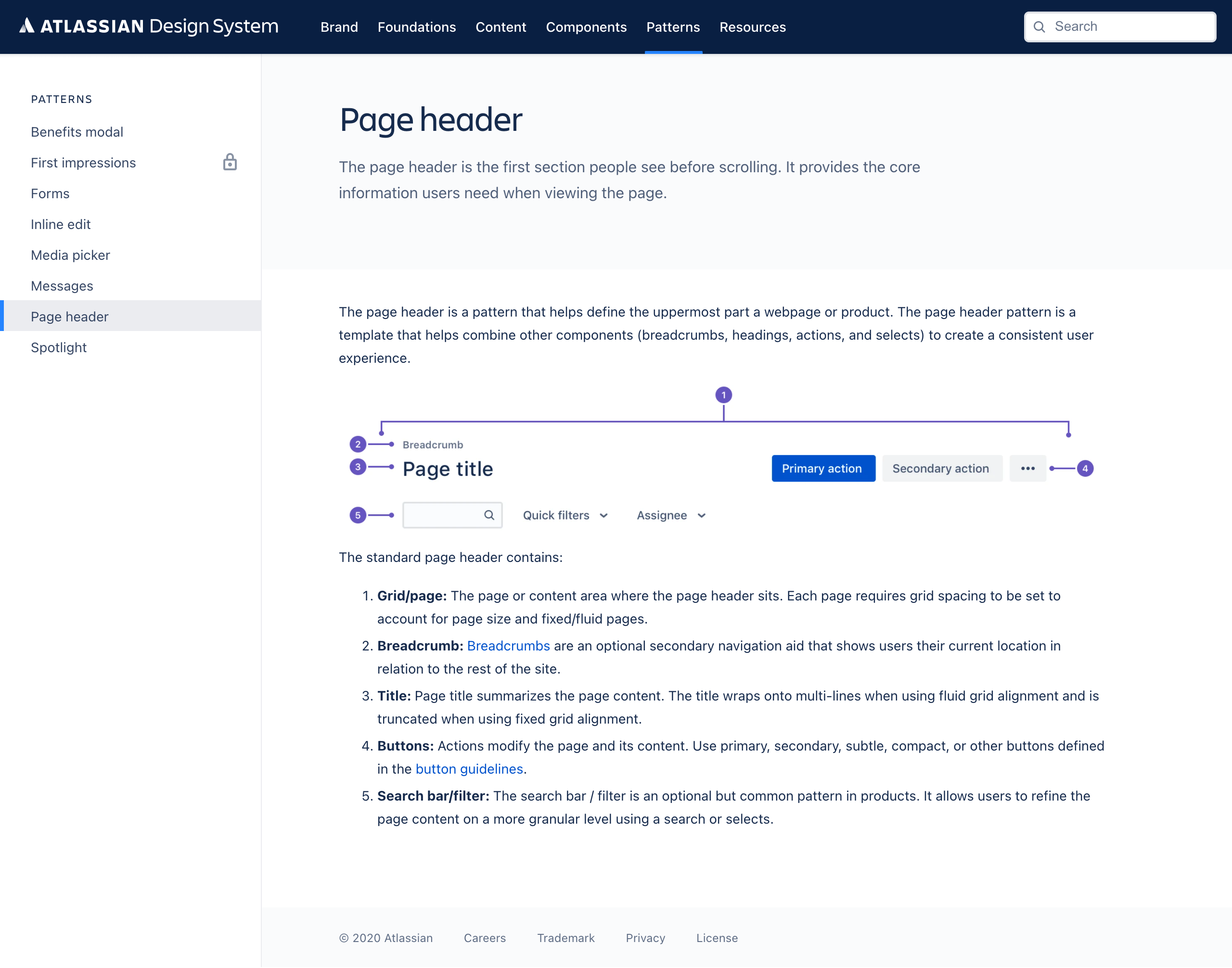Click the Page header sidebar item

pos(69,317)
